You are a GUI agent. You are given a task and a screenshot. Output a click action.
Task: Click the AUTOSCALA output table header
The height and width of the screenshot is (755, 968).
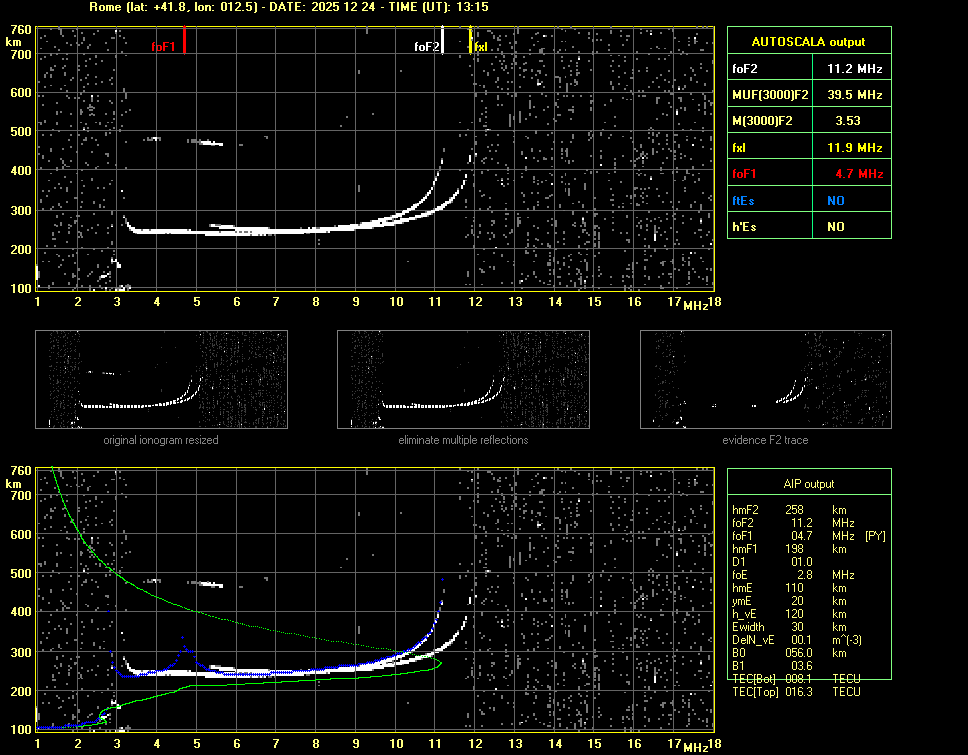tap(808, 42)
